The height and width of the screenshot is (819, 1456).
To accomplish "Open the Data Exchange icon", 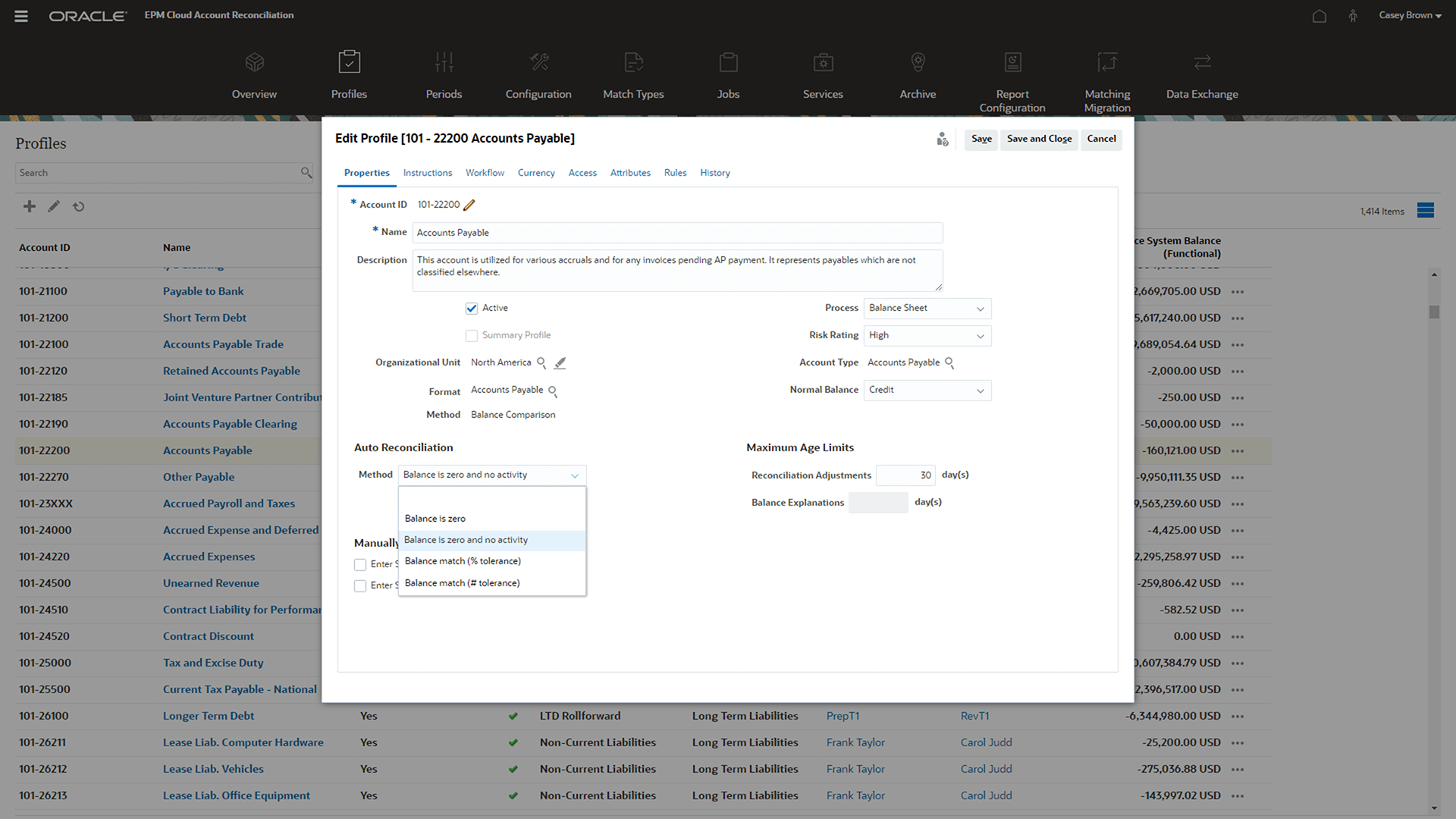I will point(1202,62).
